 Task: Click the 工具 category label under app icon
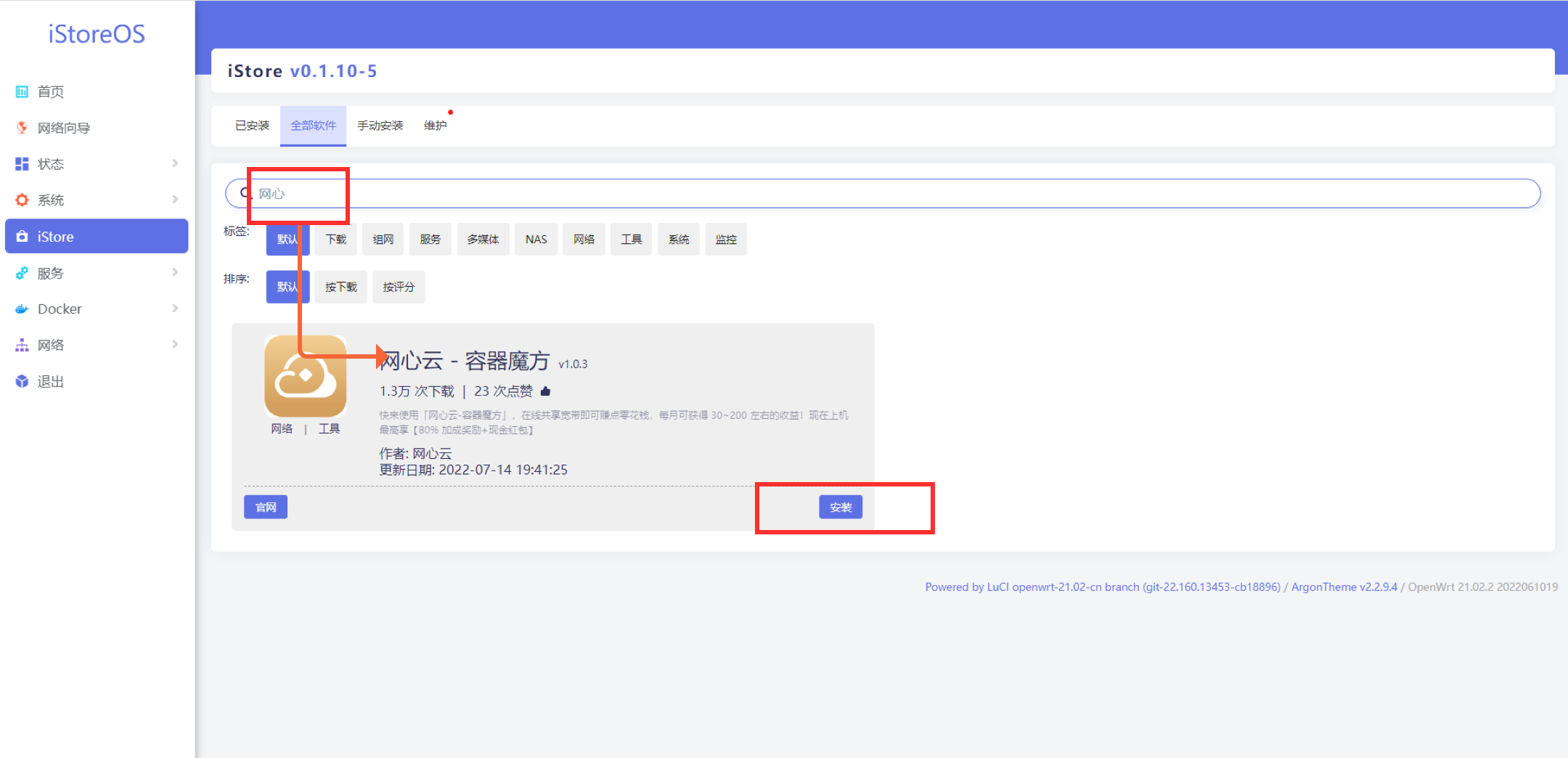[330, 429]
